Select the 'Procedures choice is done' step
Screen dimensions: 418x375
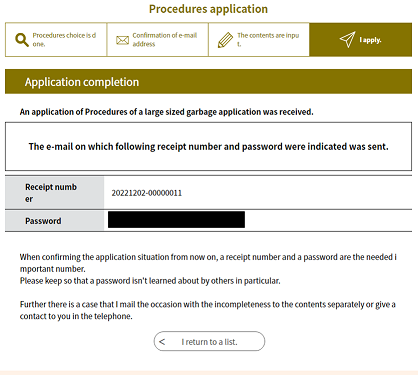tap(56, 40)
